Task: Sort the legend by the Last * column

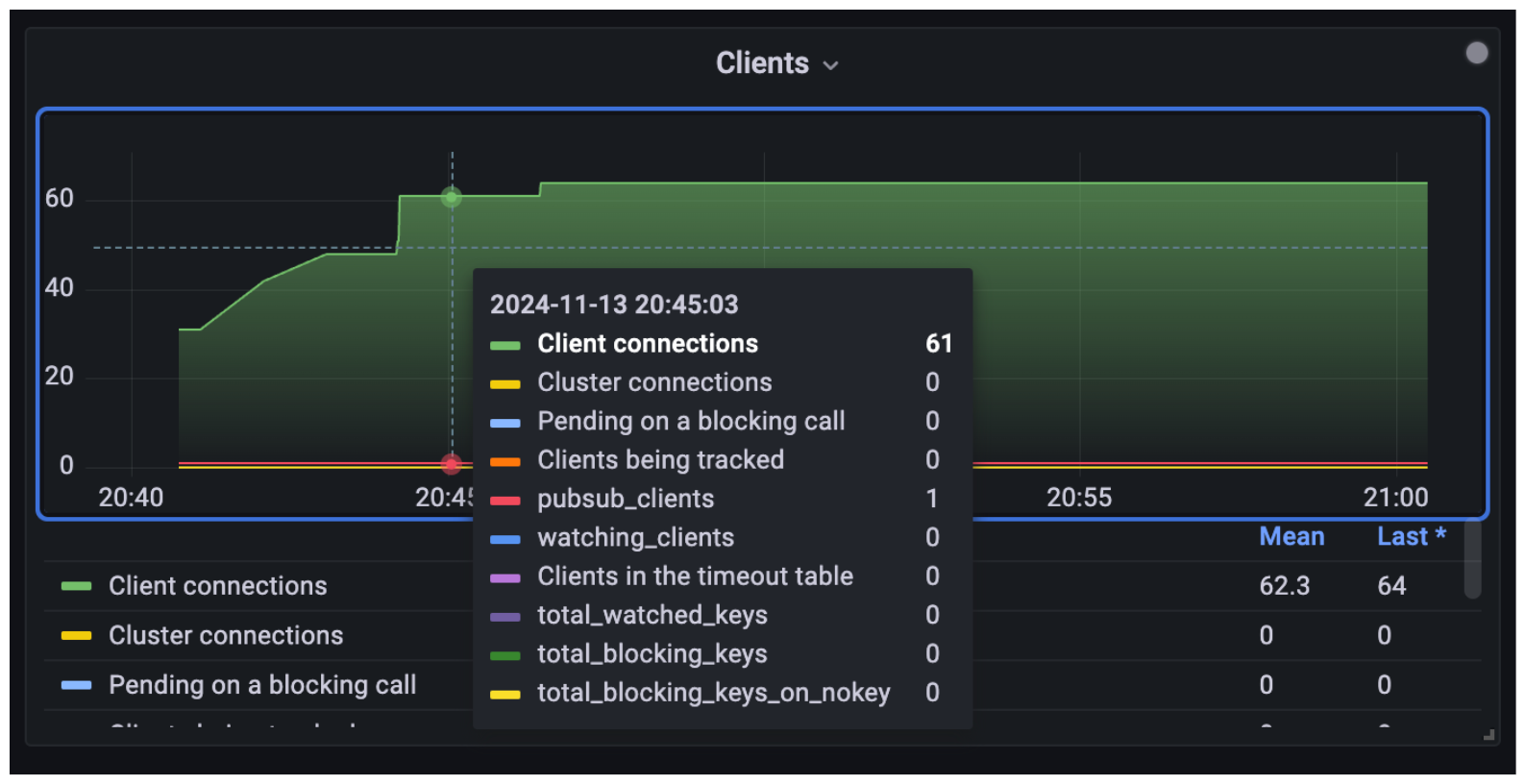Action: (x=1410, y=537)
